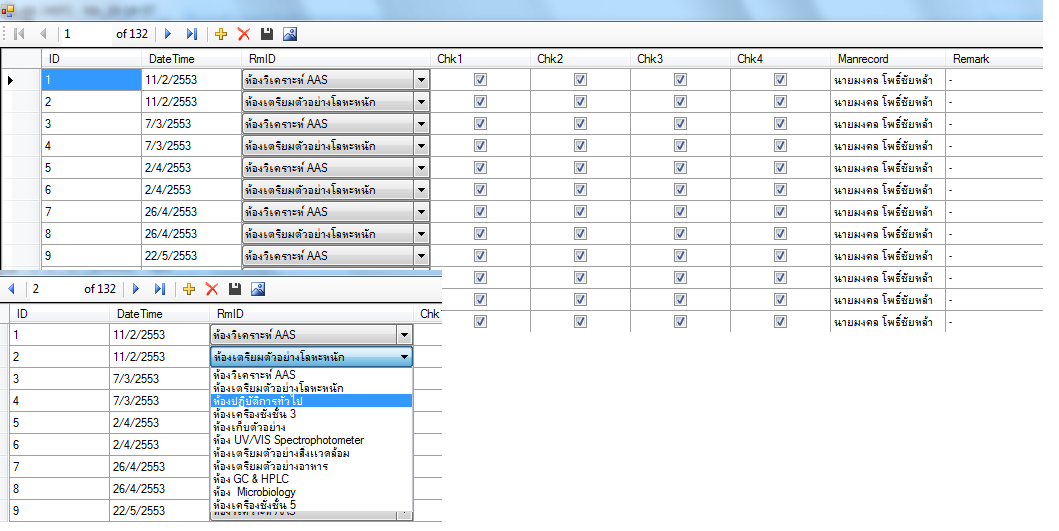Click ID column header in lower grid
The image size is (1059, 531).
[59, 313]
